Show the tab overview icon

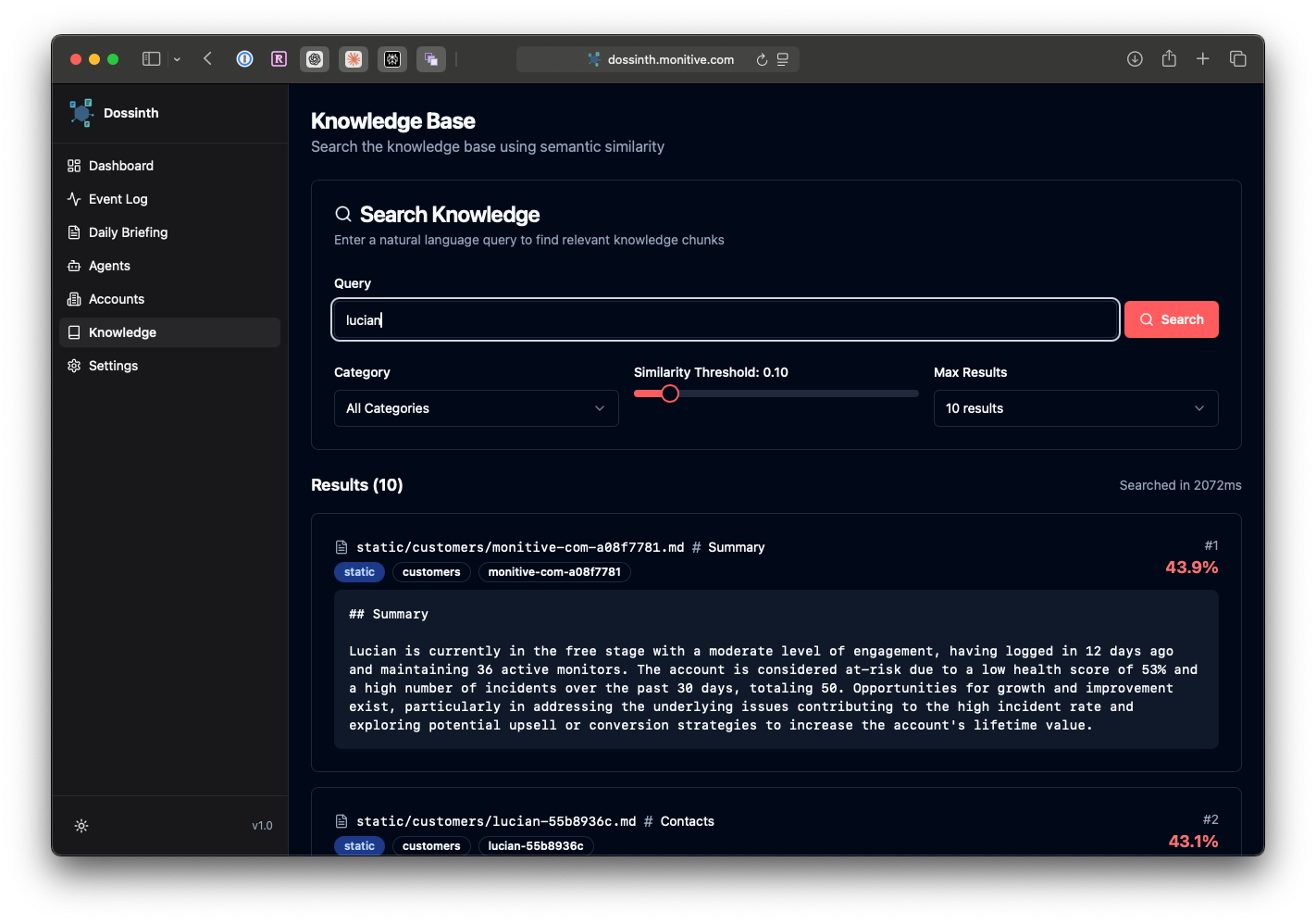[1237, 59]
